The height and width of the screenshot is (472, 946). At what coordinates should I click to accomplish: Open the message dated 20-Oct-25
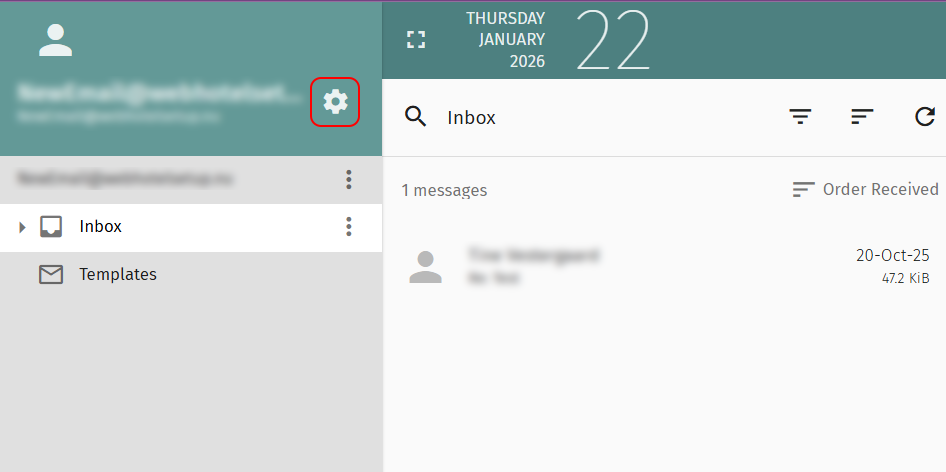pyautogui.click(x=664, y=267)
